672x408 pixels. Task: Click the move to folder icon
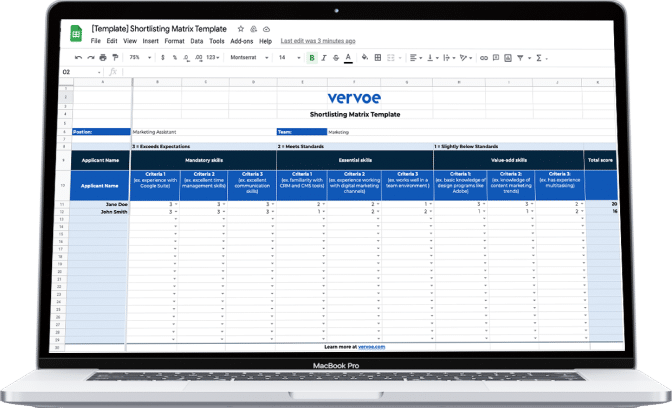[253, 29]
